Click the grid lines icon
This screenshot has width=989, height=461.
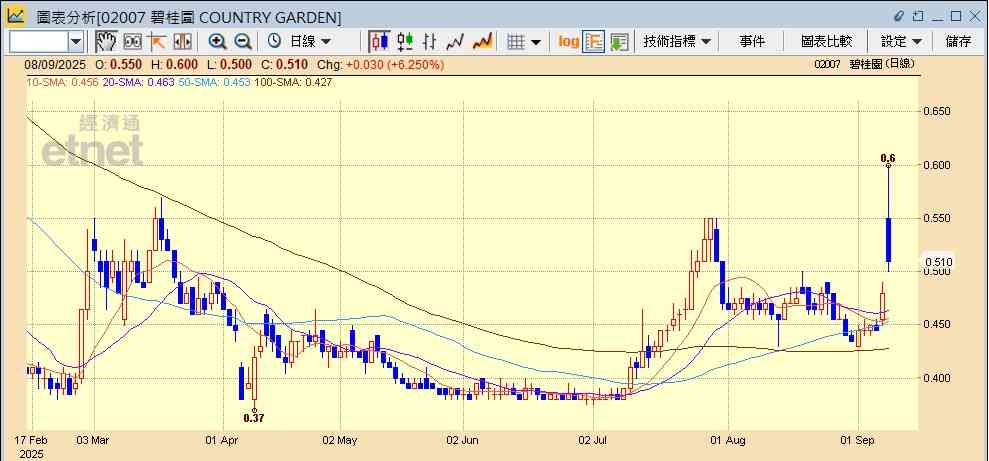pos(517,42)
